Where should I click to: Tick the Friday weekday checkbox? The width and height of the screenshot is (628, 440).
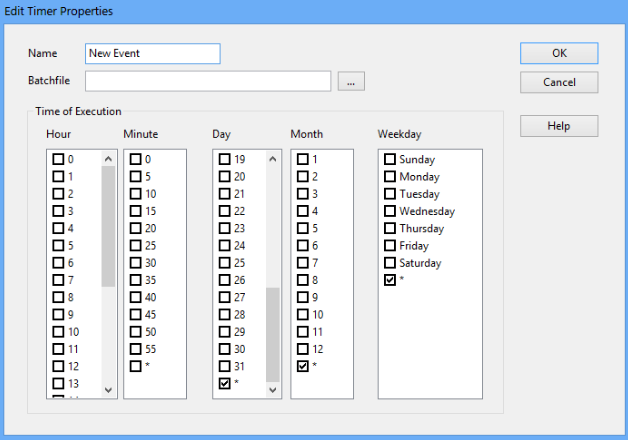pos(390,246)
